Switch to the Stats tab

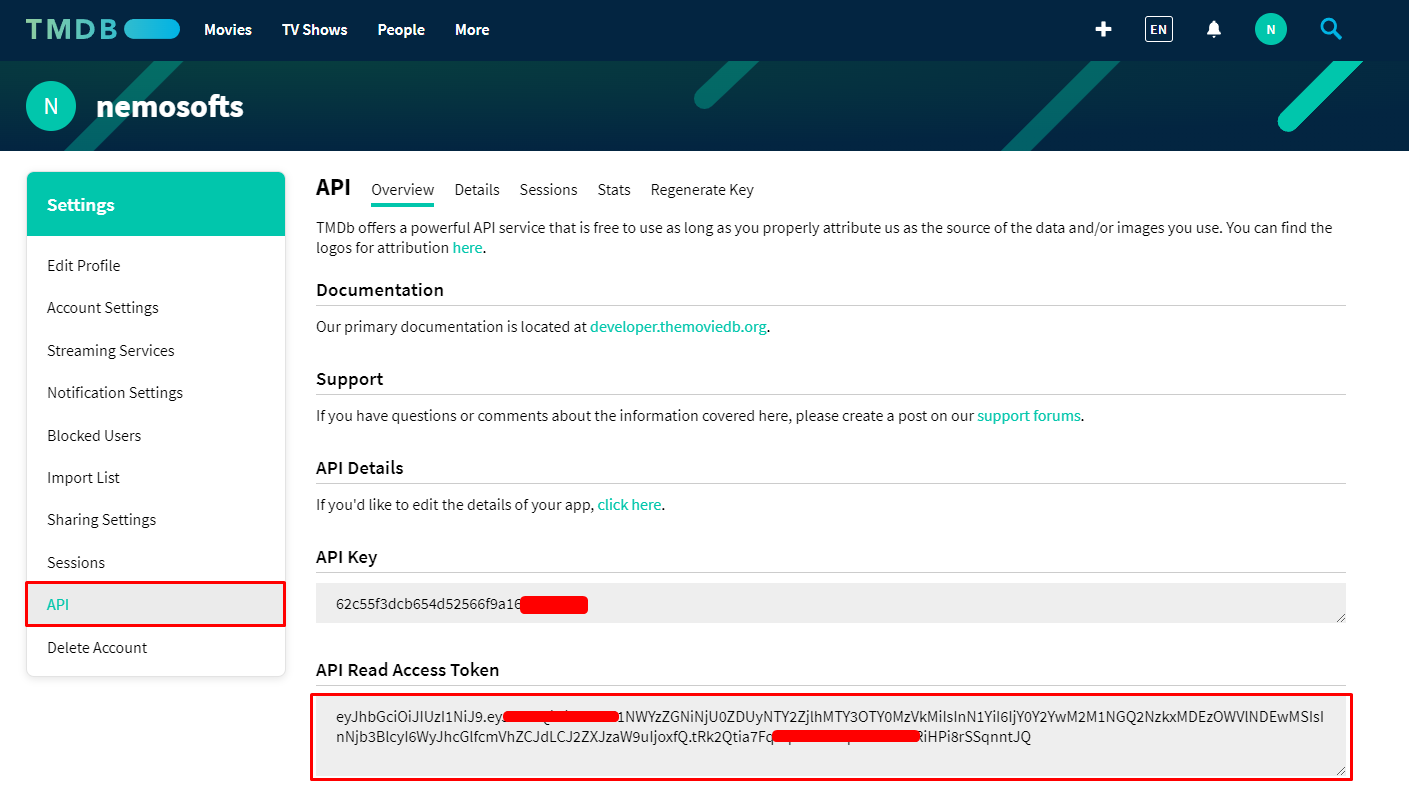pyautogui.click(x=614, y=190)
